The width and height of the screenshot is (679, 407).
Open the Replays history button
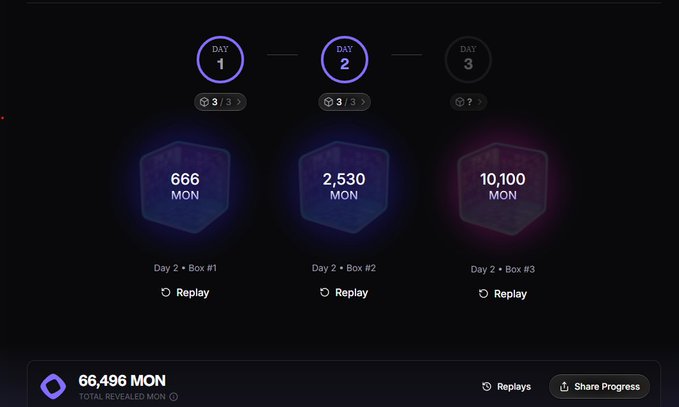[x=506, y=387]
